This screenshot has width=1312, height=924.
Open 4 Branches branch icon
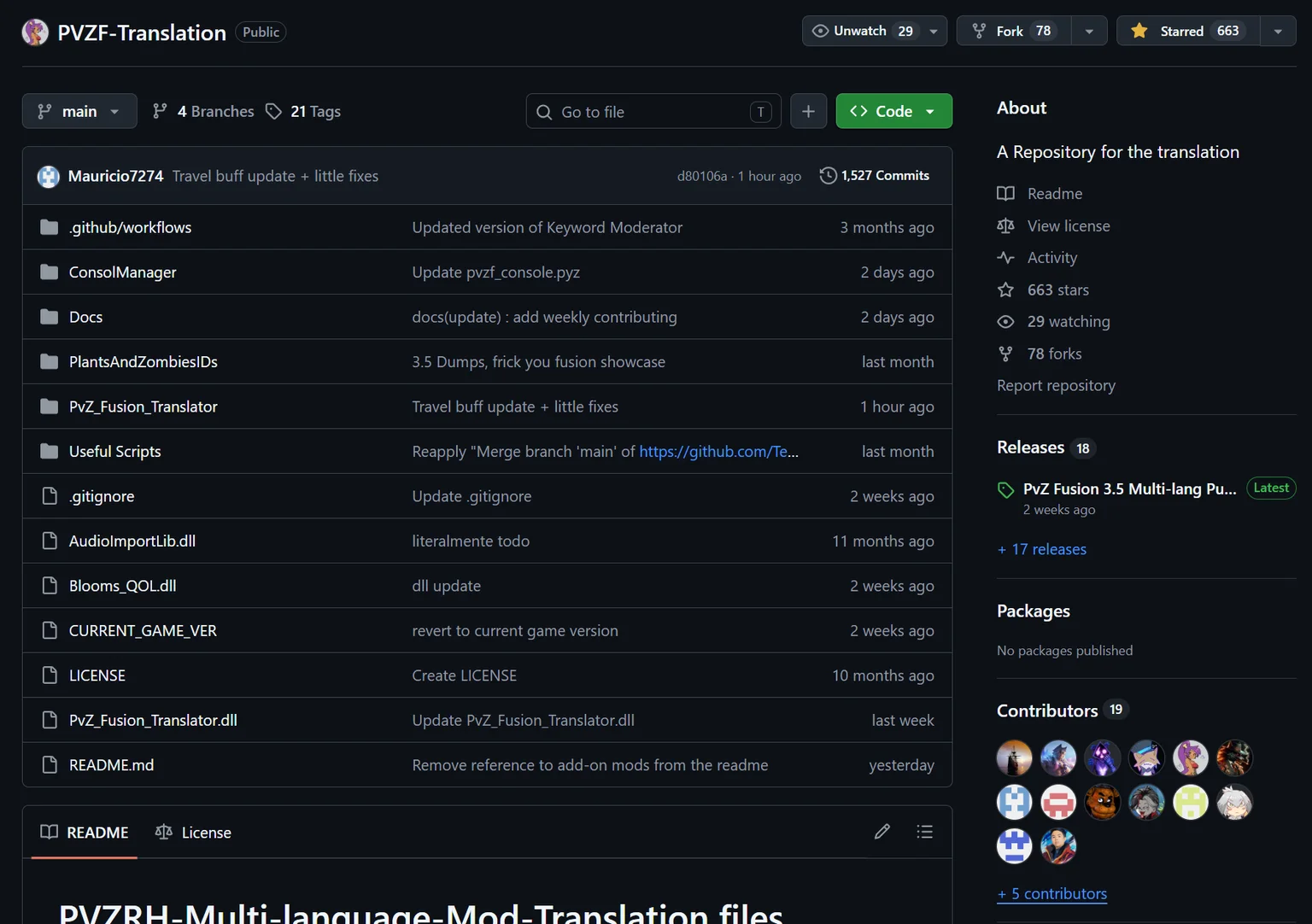pos(160,111)
